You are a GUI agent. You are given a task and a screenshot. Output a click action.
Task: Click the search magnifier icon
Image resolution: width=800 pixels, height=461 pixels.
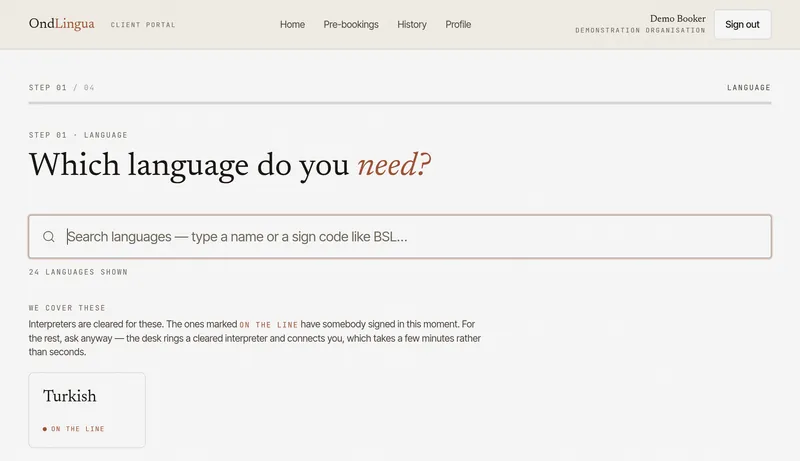pyautogui.click(x=48, y=237)
